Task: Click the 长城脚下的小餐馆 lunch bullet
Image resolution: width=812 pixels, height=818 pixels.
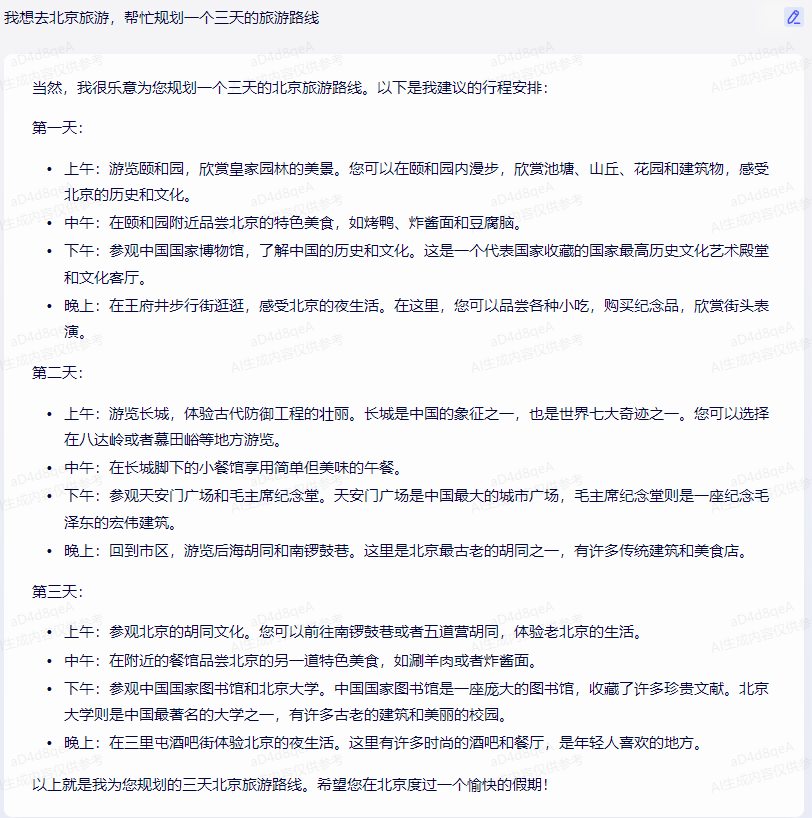Action: click(232, 467)
